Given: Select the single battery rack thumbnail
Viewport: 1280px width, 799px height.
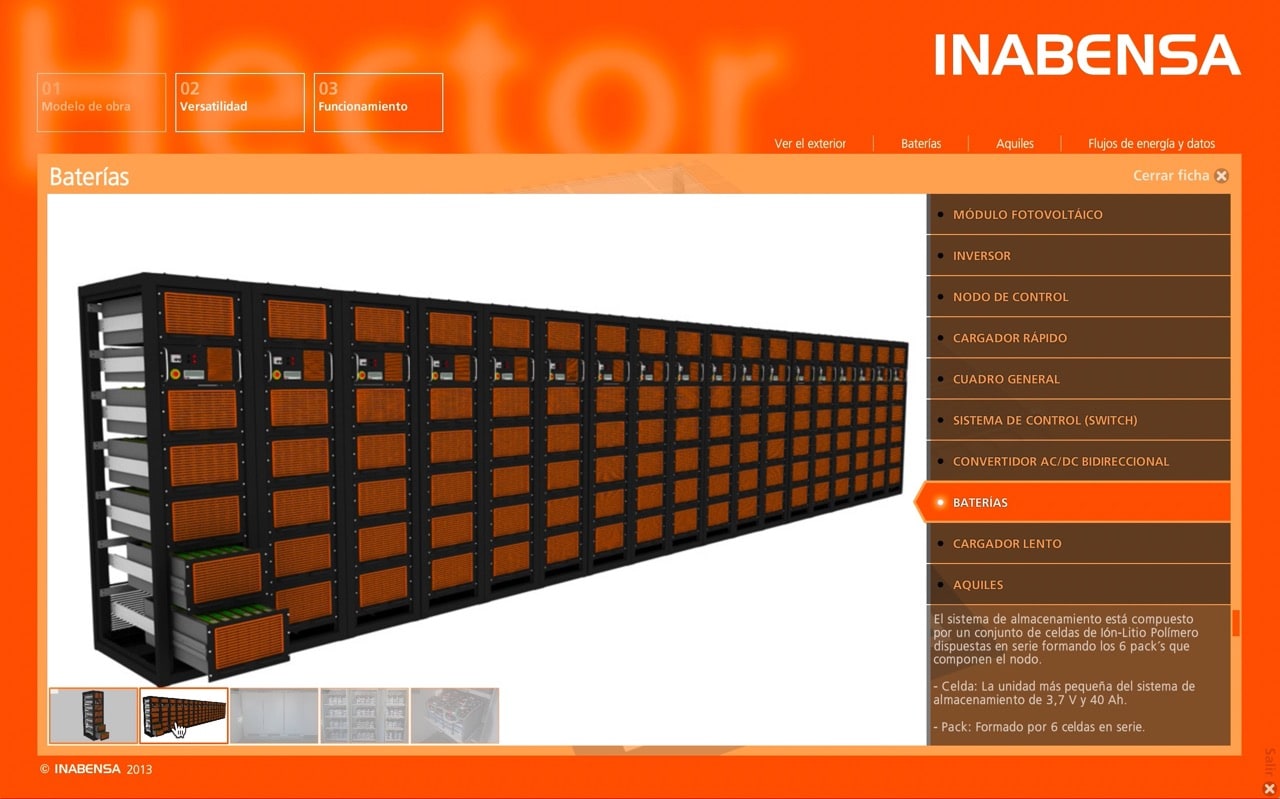Looking at the screenshot, I should click(x=94, y=715).
